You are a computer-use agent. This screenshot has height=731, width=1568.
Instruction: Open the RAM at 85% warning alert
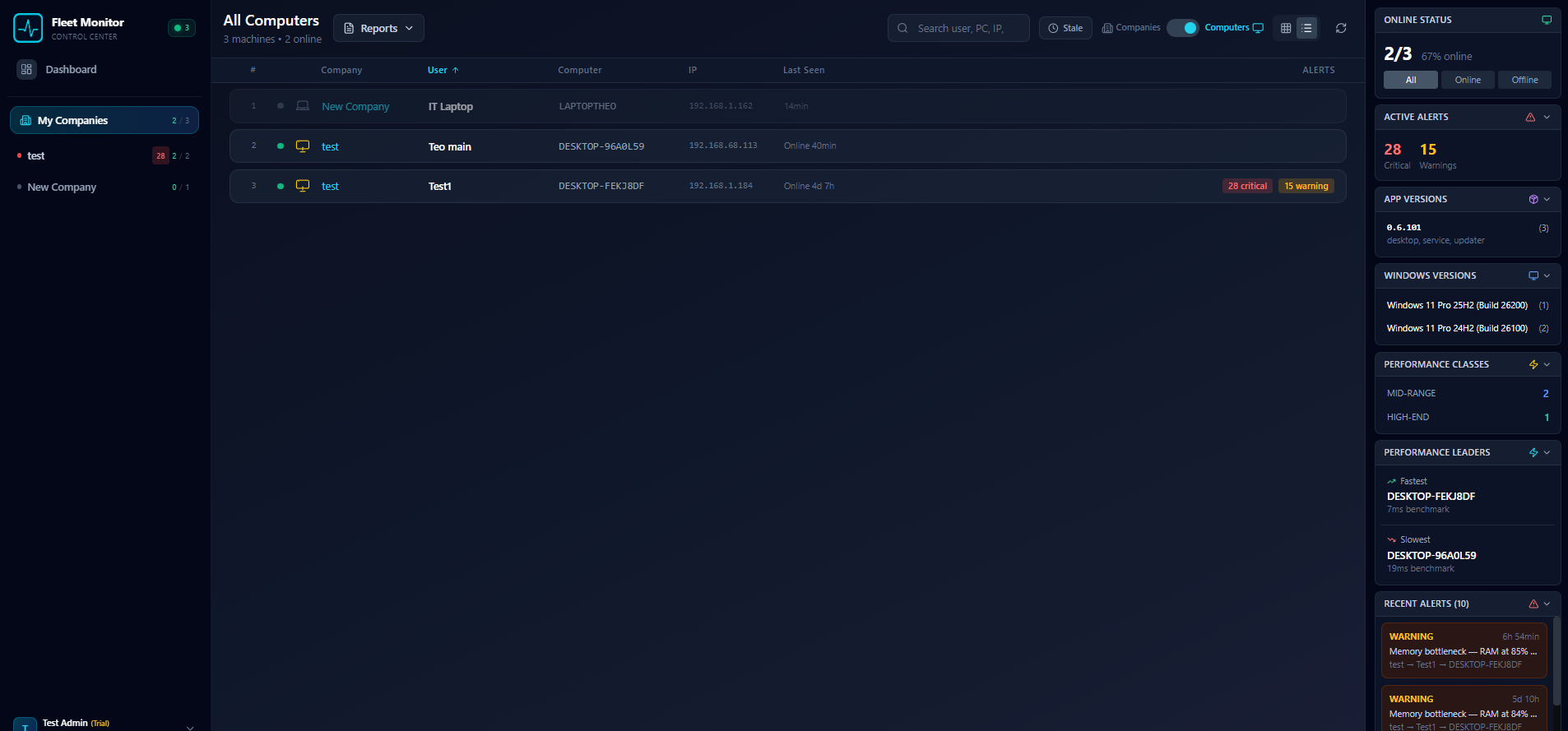(x=1464, y=650)
